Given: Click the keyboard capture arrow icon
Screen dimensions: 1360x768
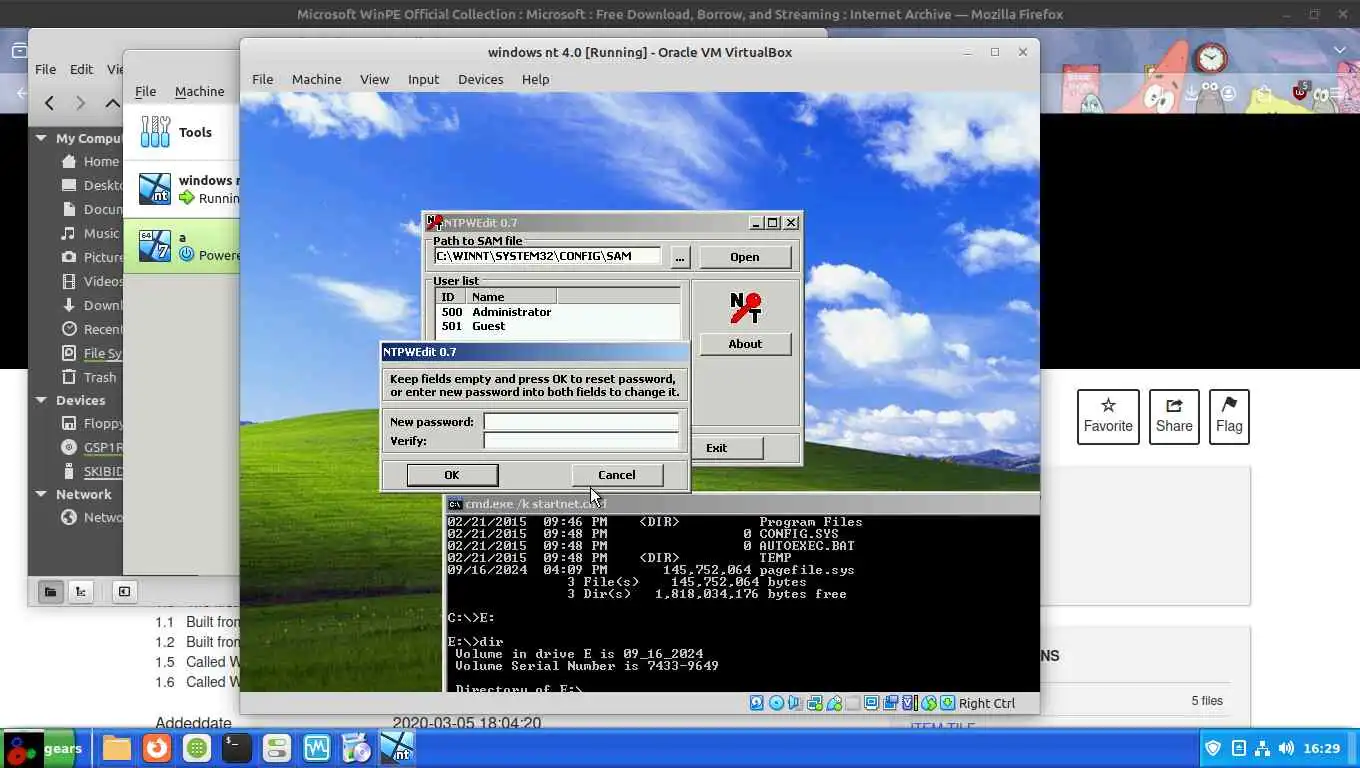Looking at the screenshot, I should pos(947,703).
